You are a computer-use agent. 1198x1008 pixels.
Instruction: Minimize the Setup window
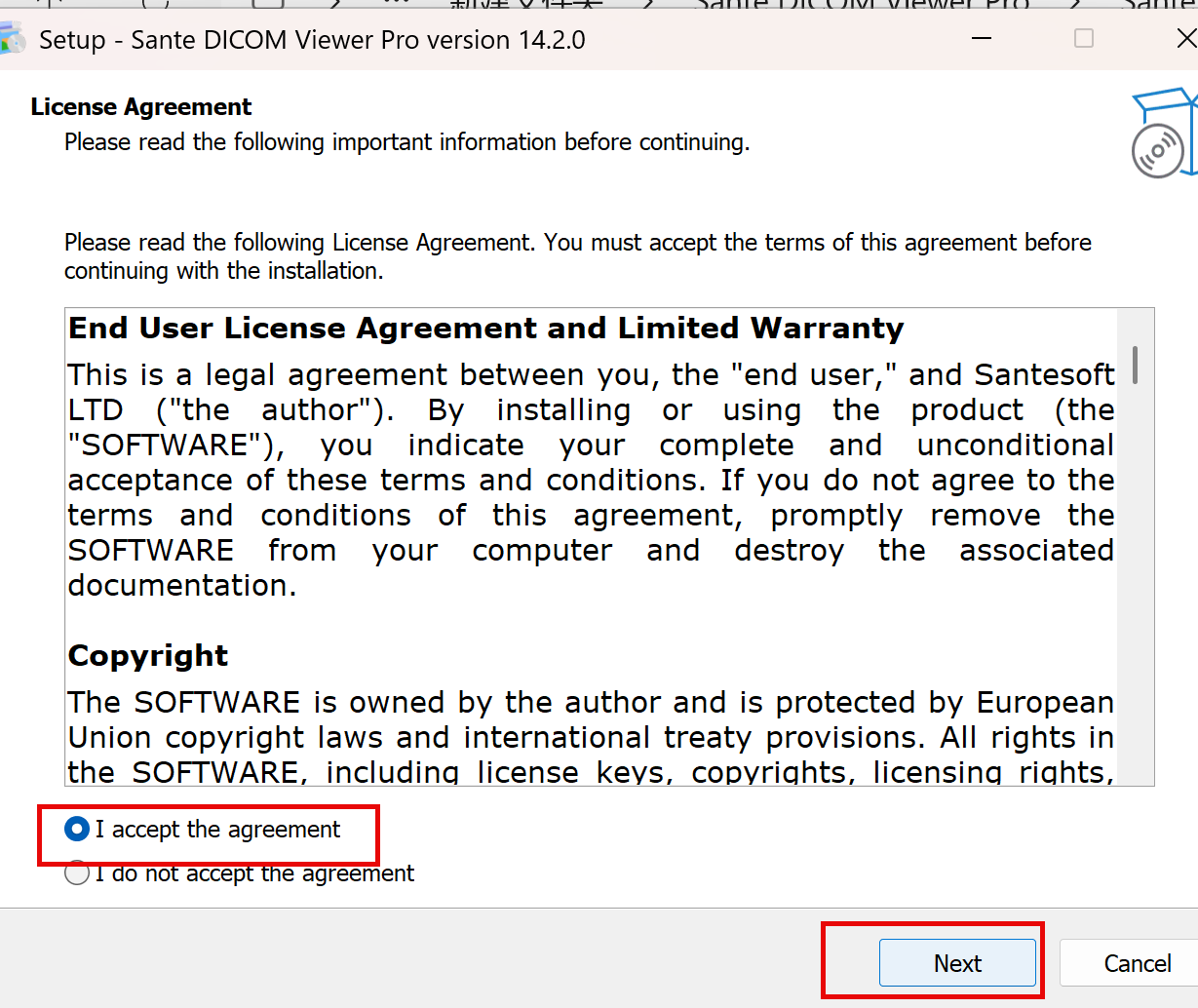tap(982, 39)
